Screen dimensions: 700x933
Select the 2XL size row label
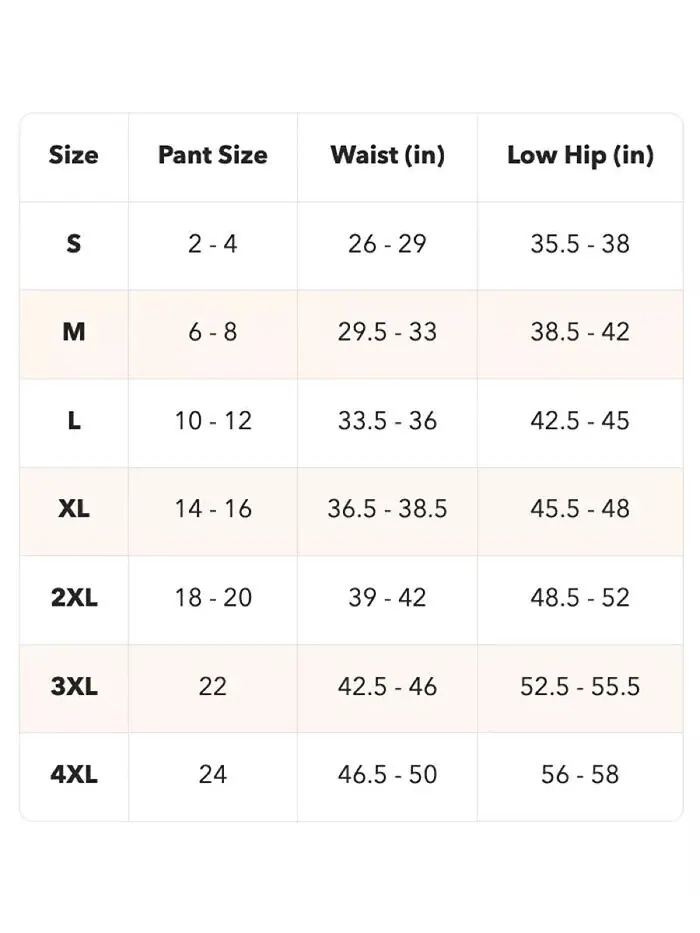tap(74, 597)
